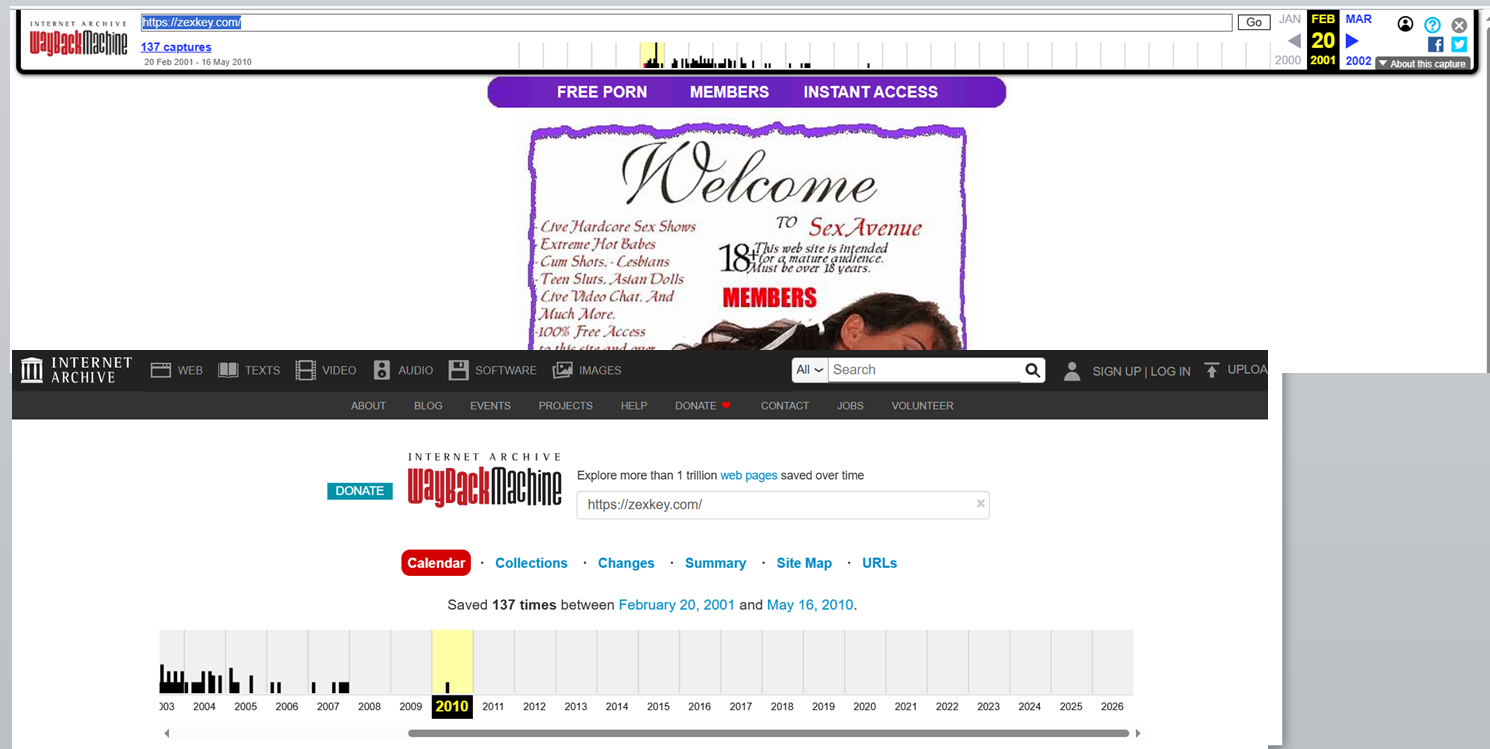Open the SOFTWARE media section icon

pyautogui.click(x=458, y=370)
